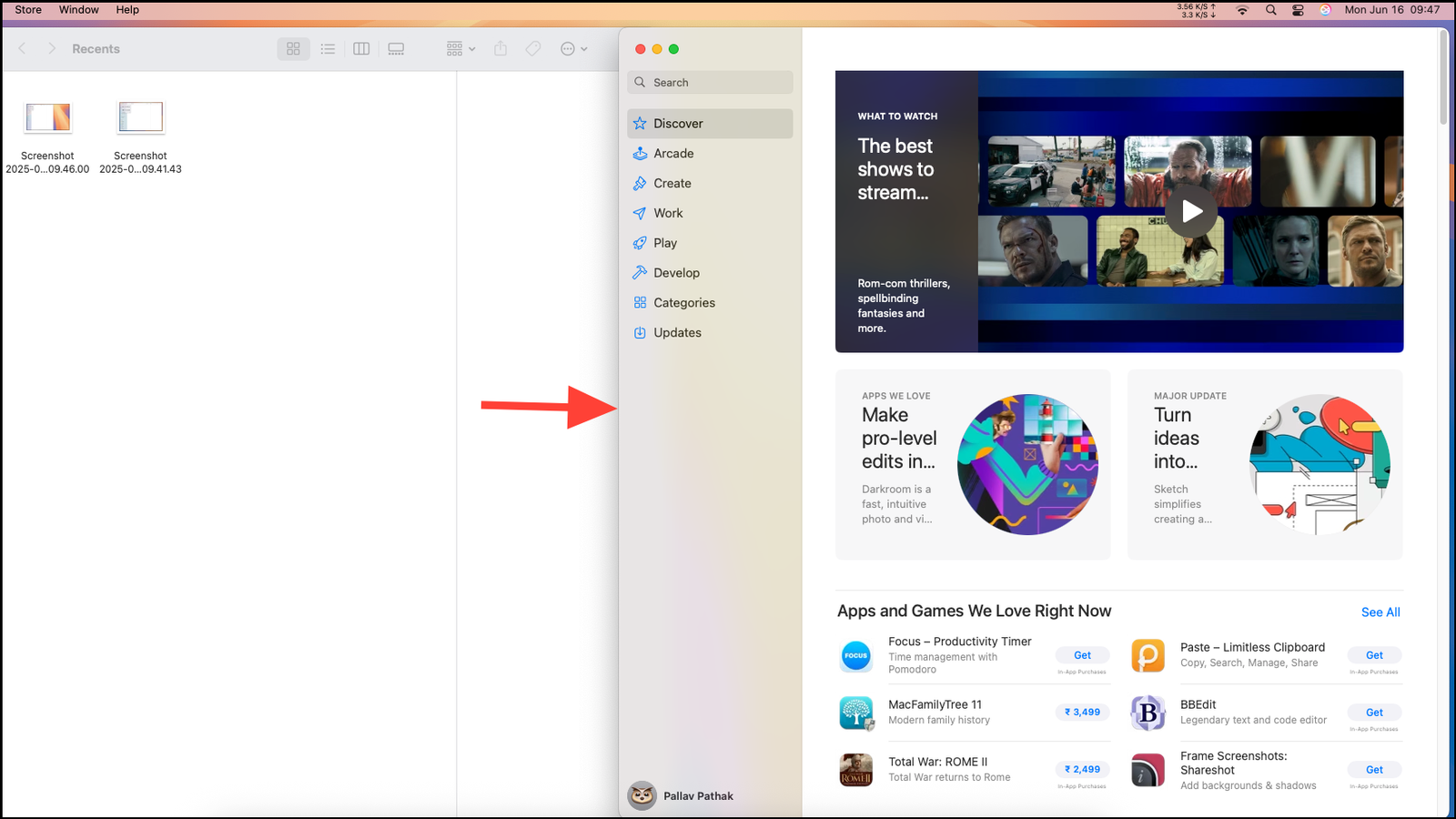
Task: Open the more actions ellipsis menu
Action: (x=573, y=48)
